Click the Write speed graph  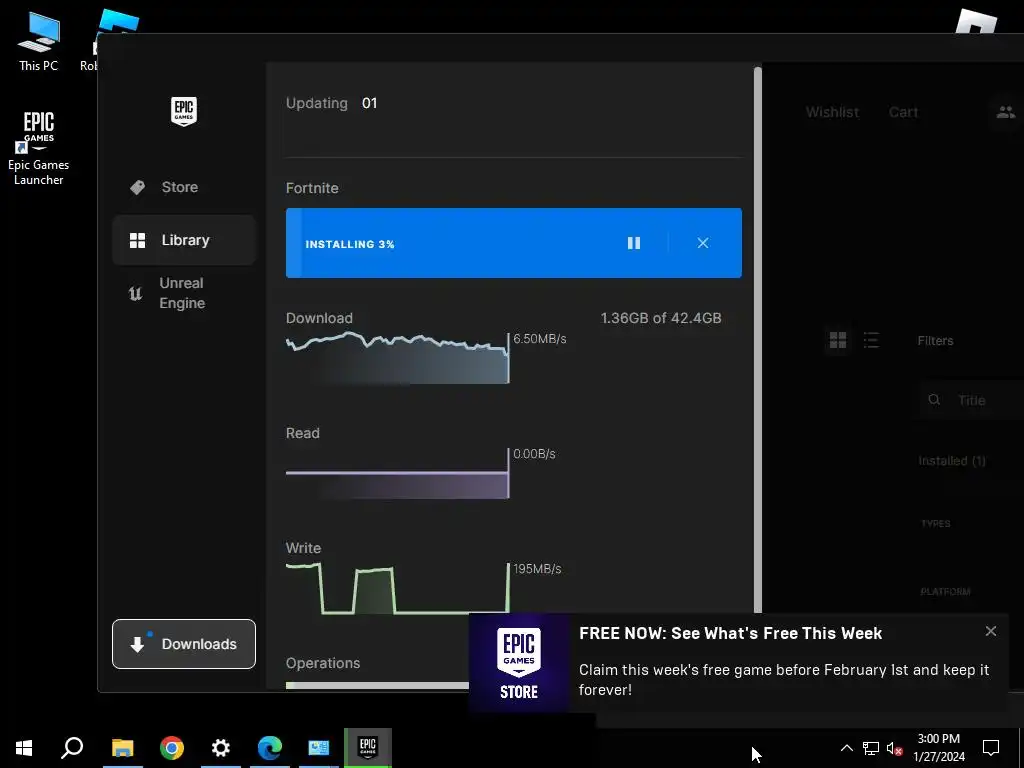pyautogui.click(x=398, y=588)
